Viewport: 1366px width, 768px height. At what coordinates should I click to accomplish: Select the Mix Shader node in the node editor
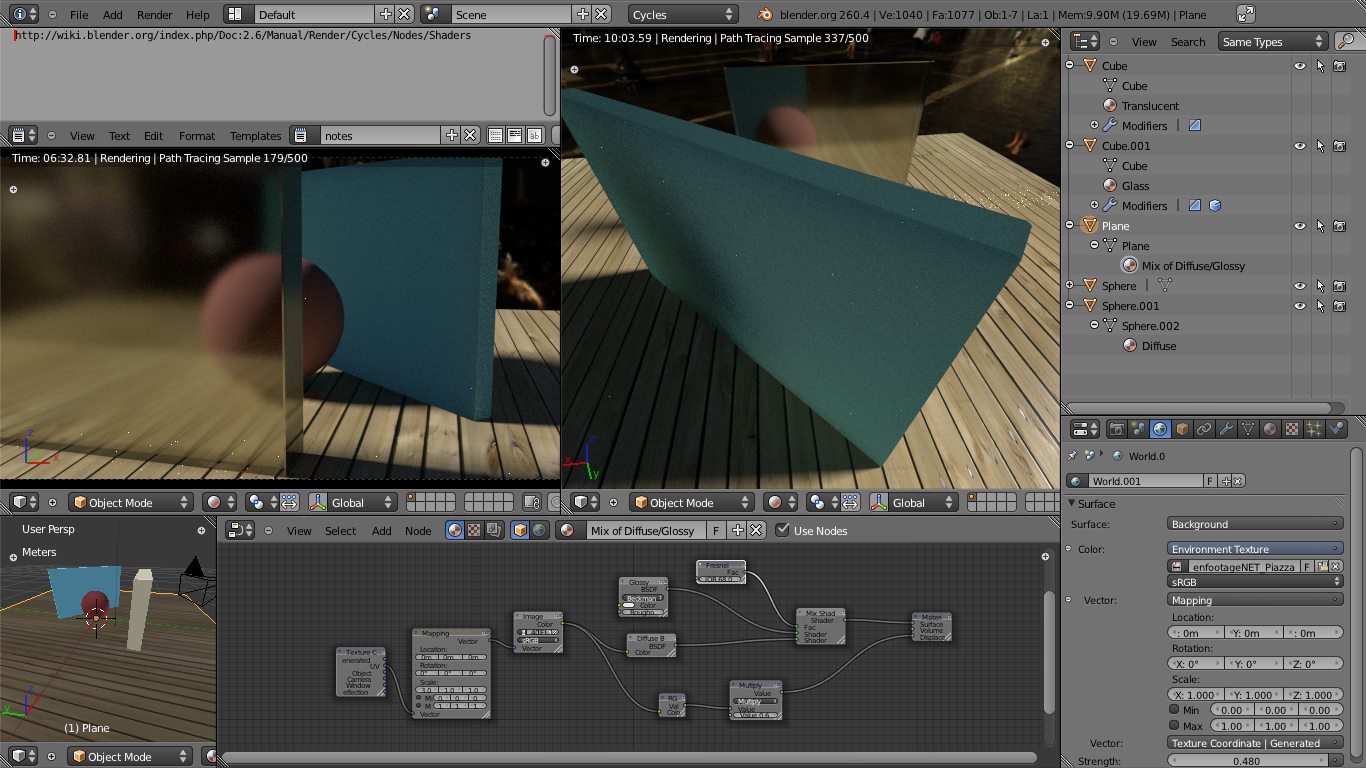click(x=821, y=626)
